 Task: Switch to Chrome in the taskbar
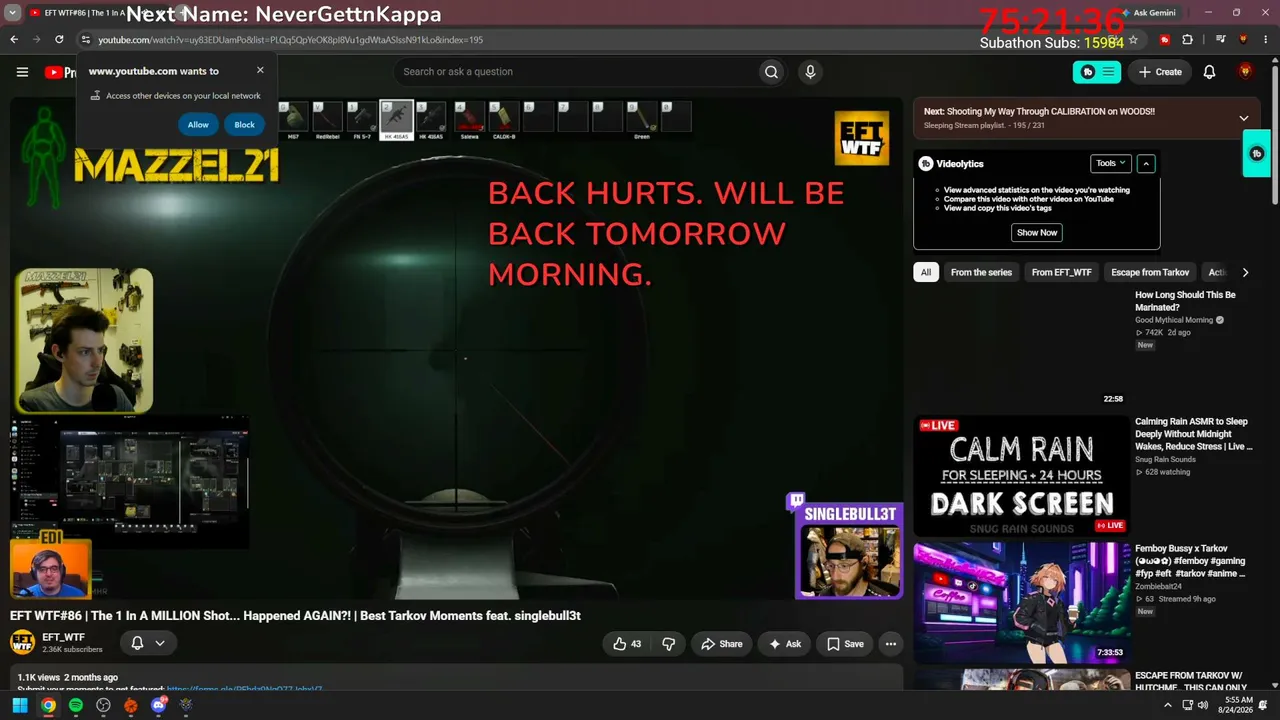pyautogui.click(x=47, y=706)
